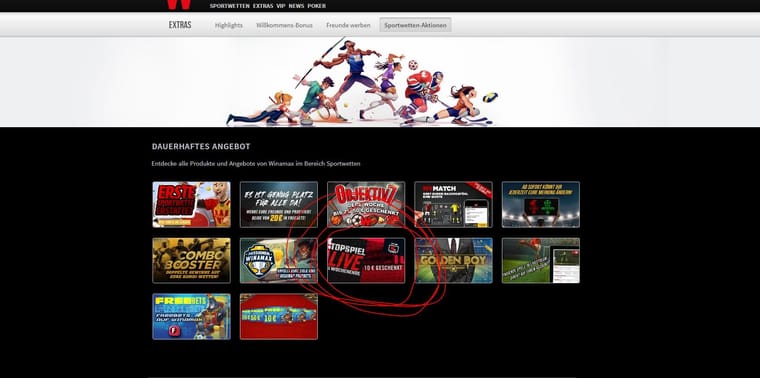Screen dimensions: 760x378
Task: Open the Willkommens-Bonus tab
Action: [285, 25]
